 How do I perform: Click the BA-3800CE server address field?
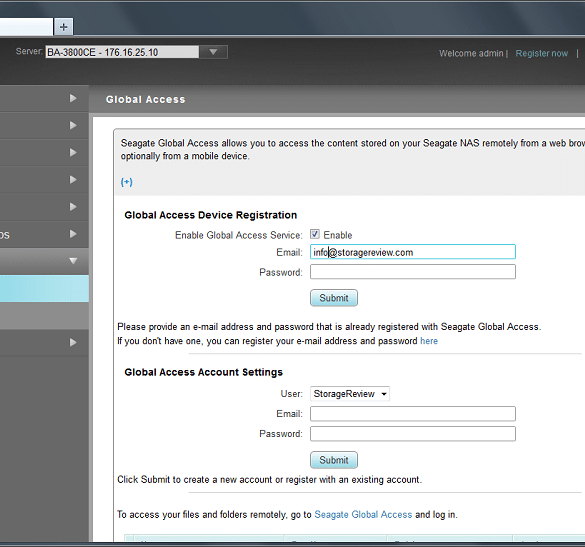(x=122, y=52)
